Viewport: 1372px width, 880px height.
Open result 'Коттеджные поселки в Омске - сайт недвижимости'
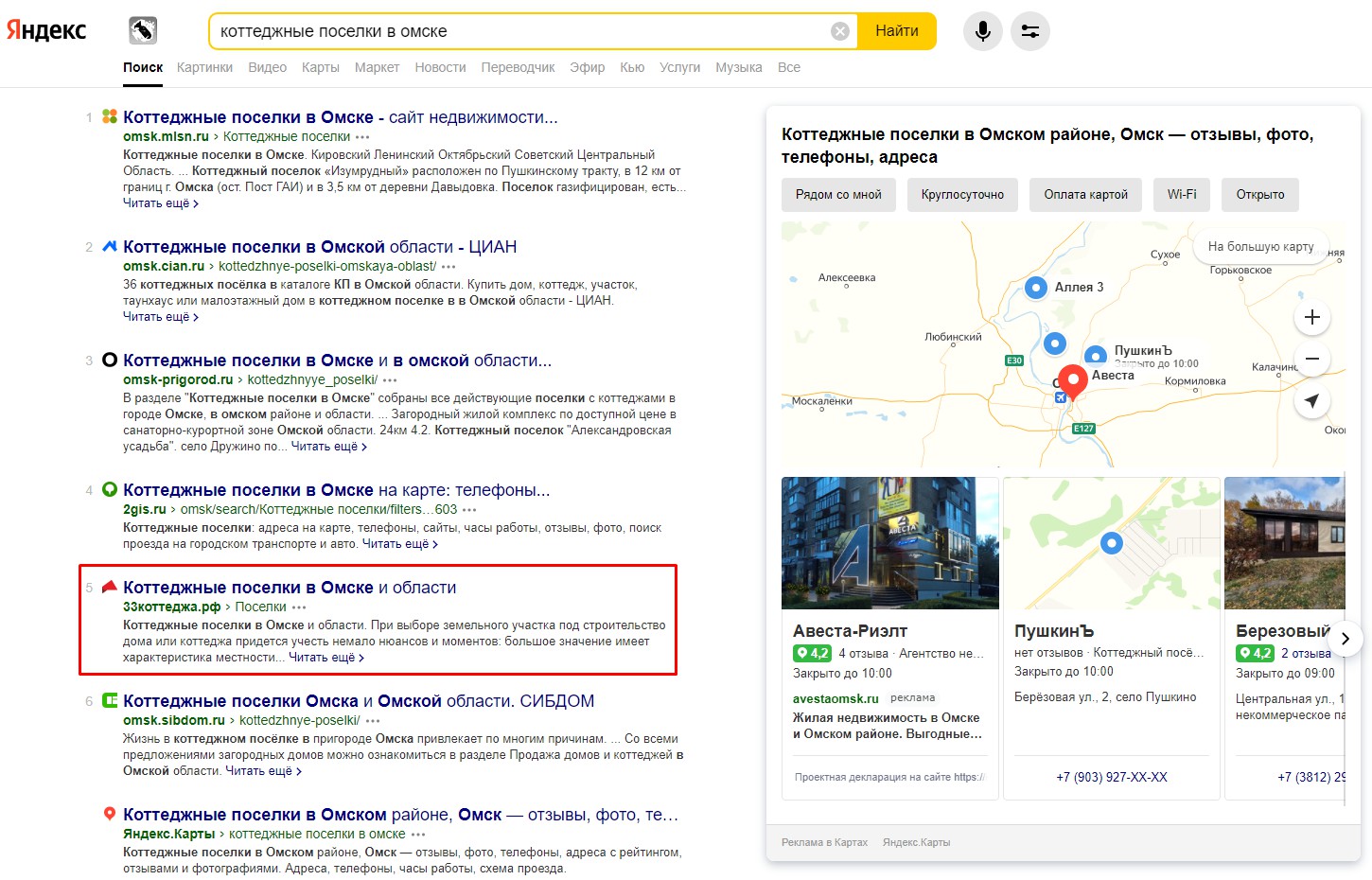pyautogui.click(x=341, y=117)
